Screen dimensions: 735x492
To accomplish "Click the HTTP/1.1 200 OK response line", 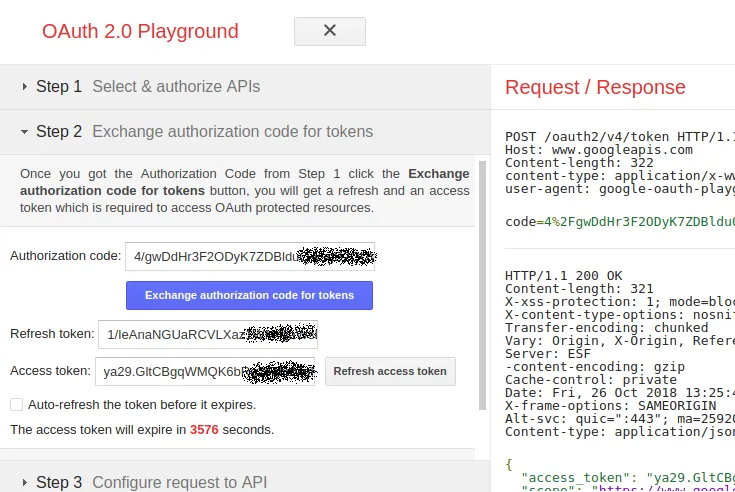I will coord(564,276).
